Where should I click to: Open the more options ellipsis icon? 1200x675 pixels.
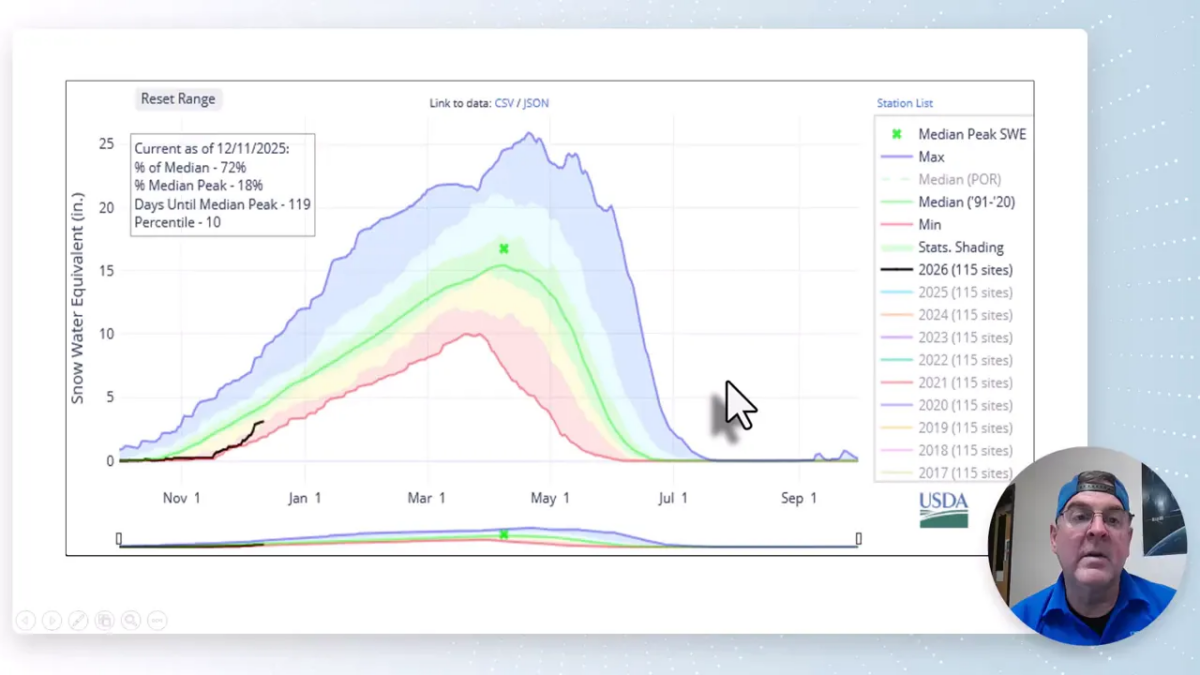[x=157, y=621]
